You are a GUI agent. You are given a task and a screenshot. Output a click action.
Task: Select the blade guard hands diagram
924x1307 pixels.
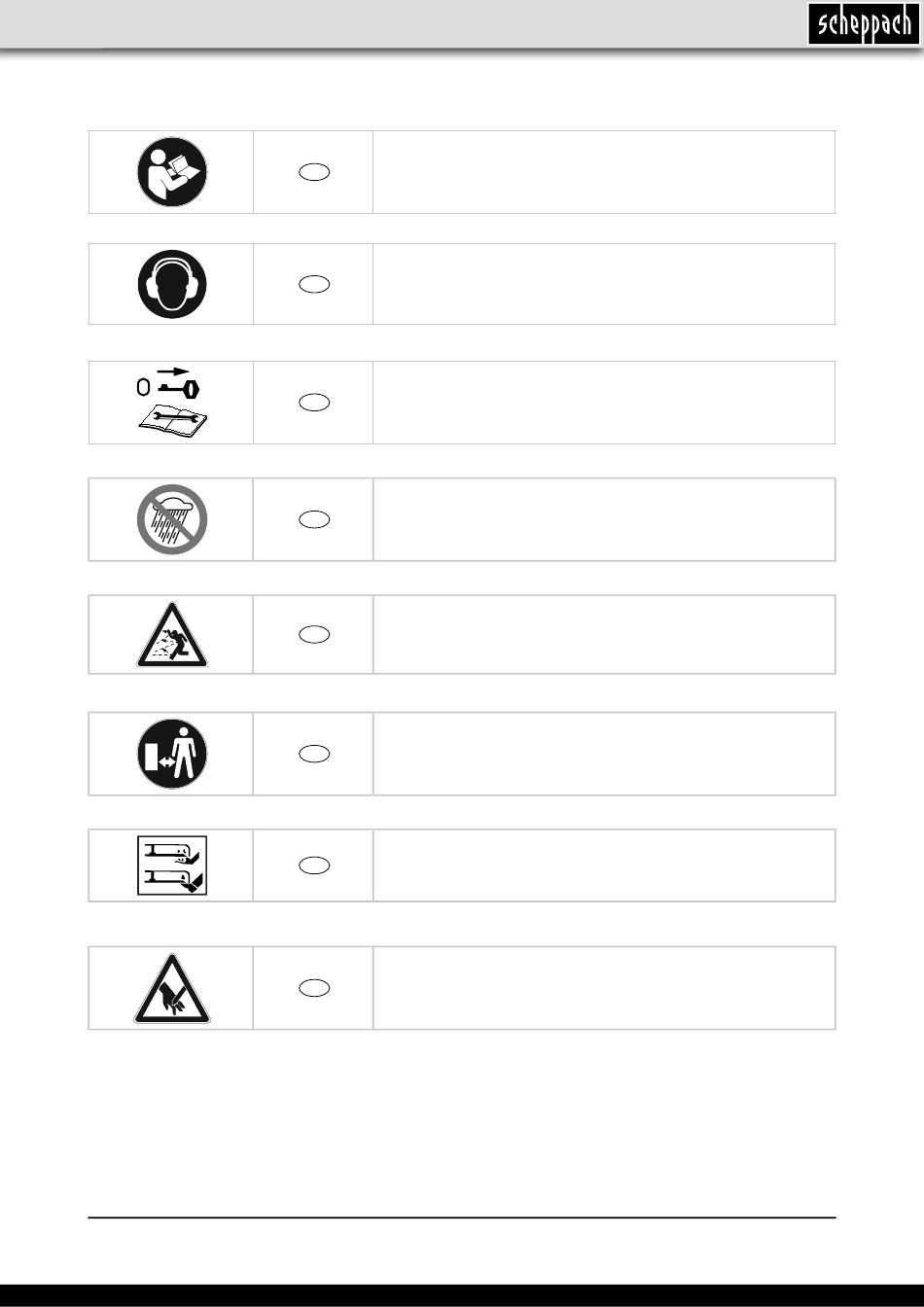(171, 865)
